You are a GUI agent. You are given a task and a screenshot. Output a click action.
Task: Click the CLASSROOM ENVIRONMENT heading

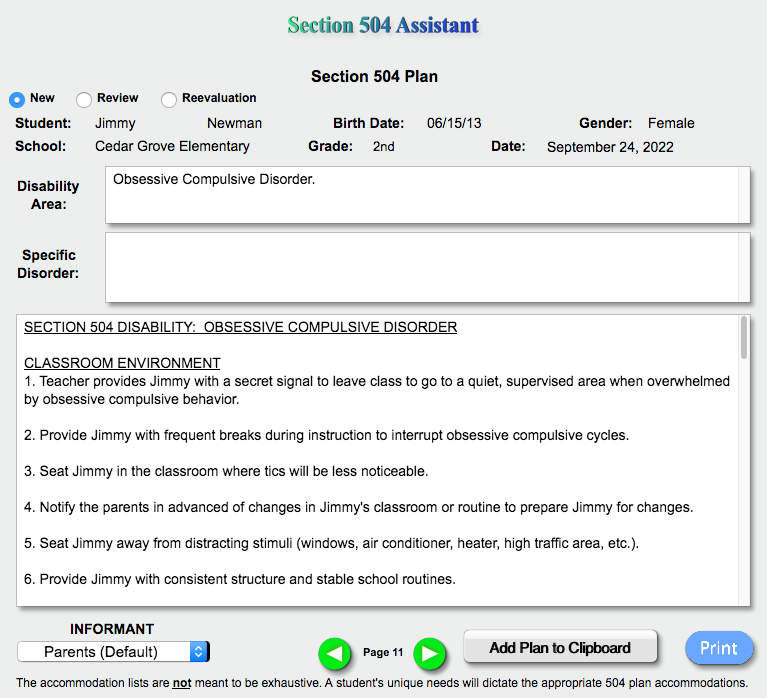click(122, 363)
